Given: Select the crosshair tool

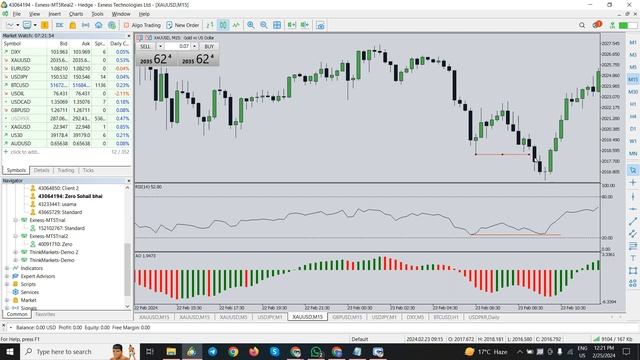Looking at the screenshot, I should (x=633, y=182).
